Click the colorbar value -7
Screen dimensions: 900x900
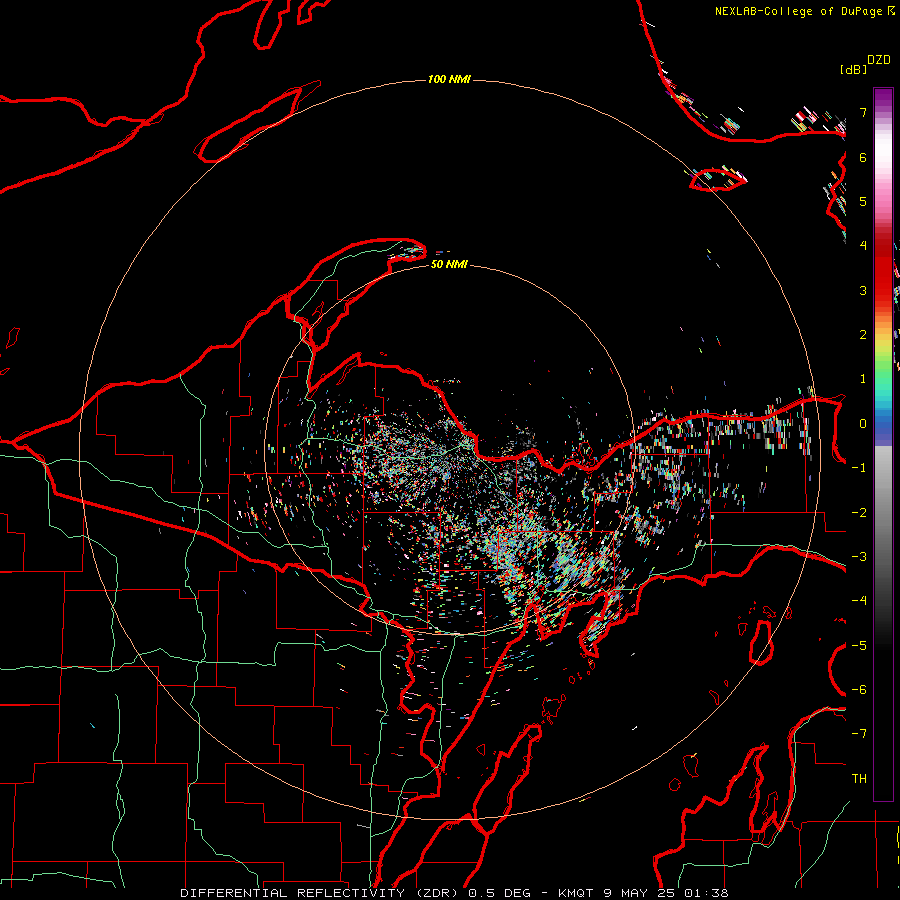coord(859,734)
